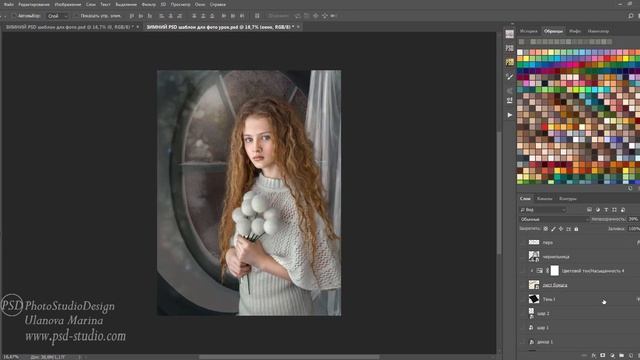Open the Actions play icon panel
The image size is (640, 360).
[x=509, y=115]
